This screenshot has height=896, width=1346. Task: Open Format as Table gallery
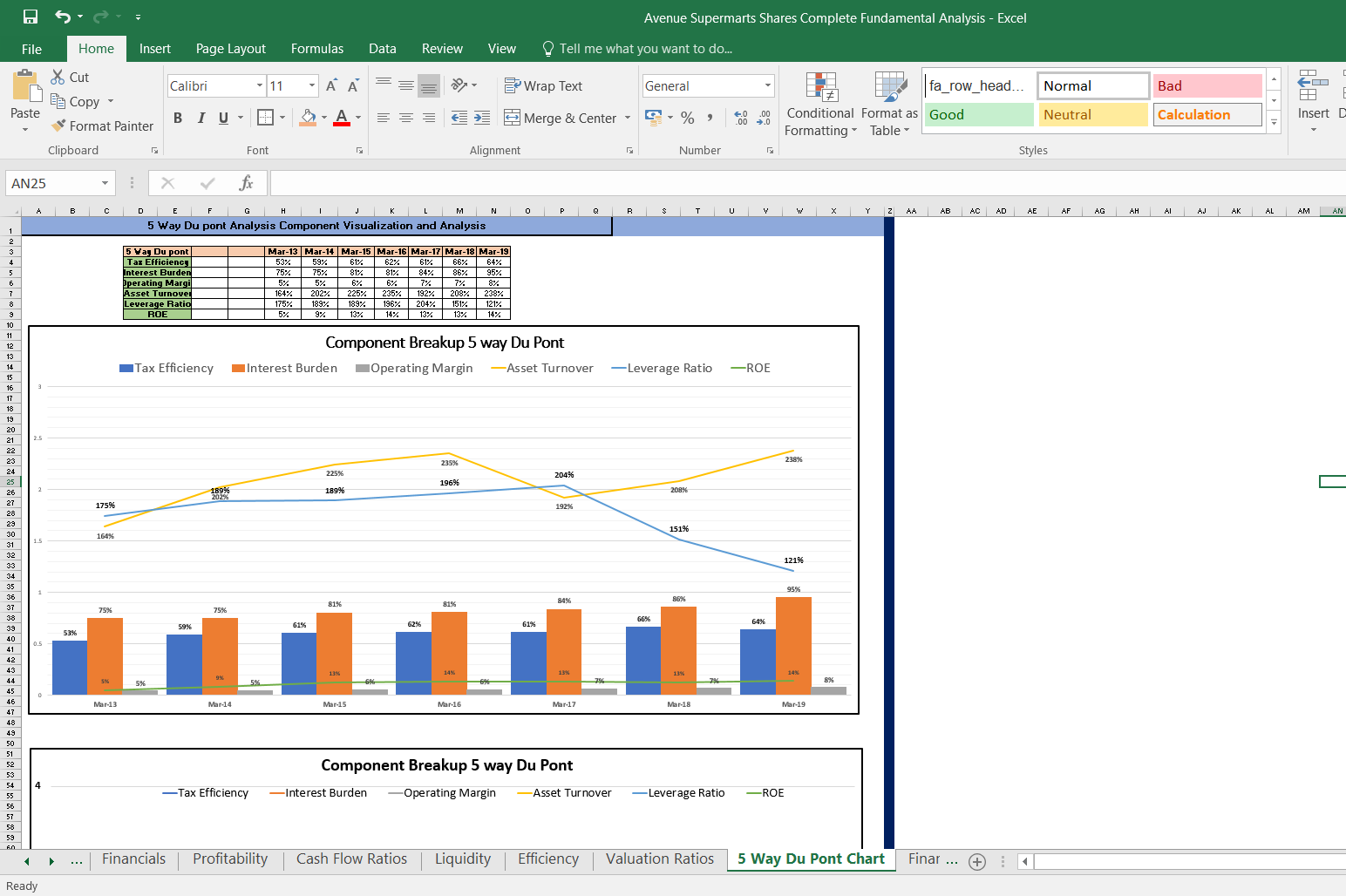click(x=889, y=104)
